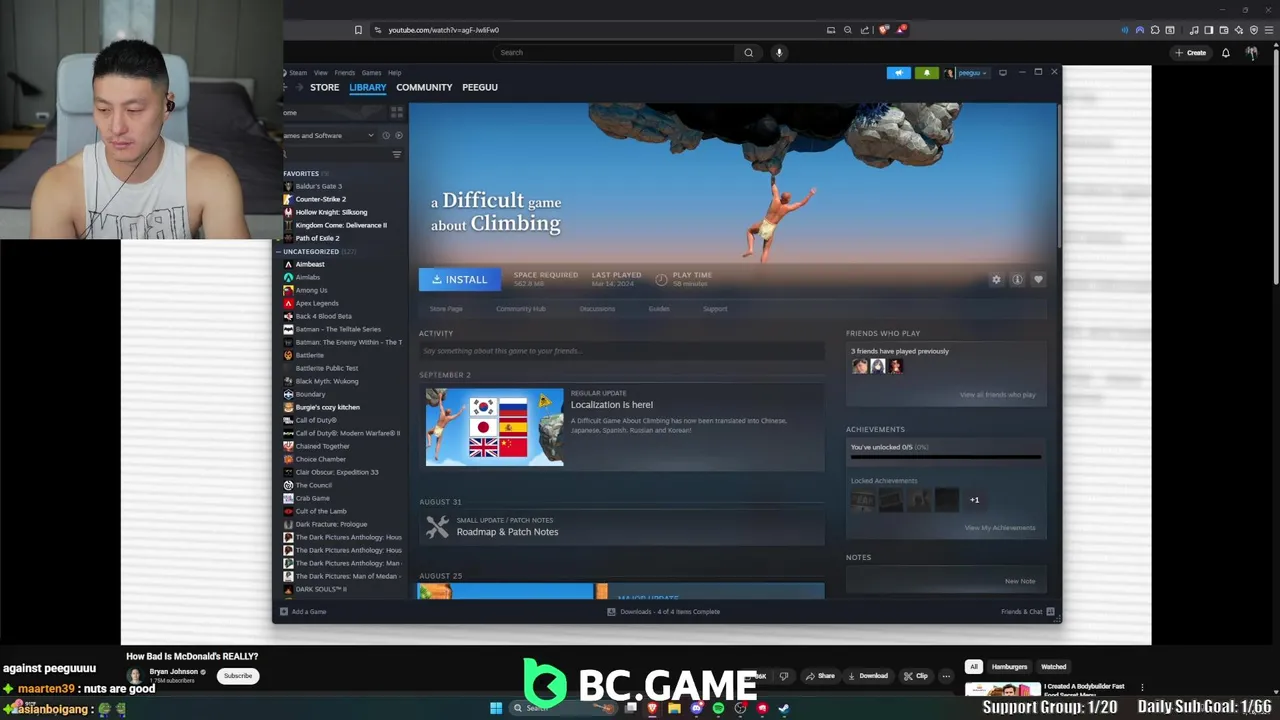Viewport: 1280px width, 720px height.
Task: Open Localization is here news thumbnail
Action: [x=495, y=428]
